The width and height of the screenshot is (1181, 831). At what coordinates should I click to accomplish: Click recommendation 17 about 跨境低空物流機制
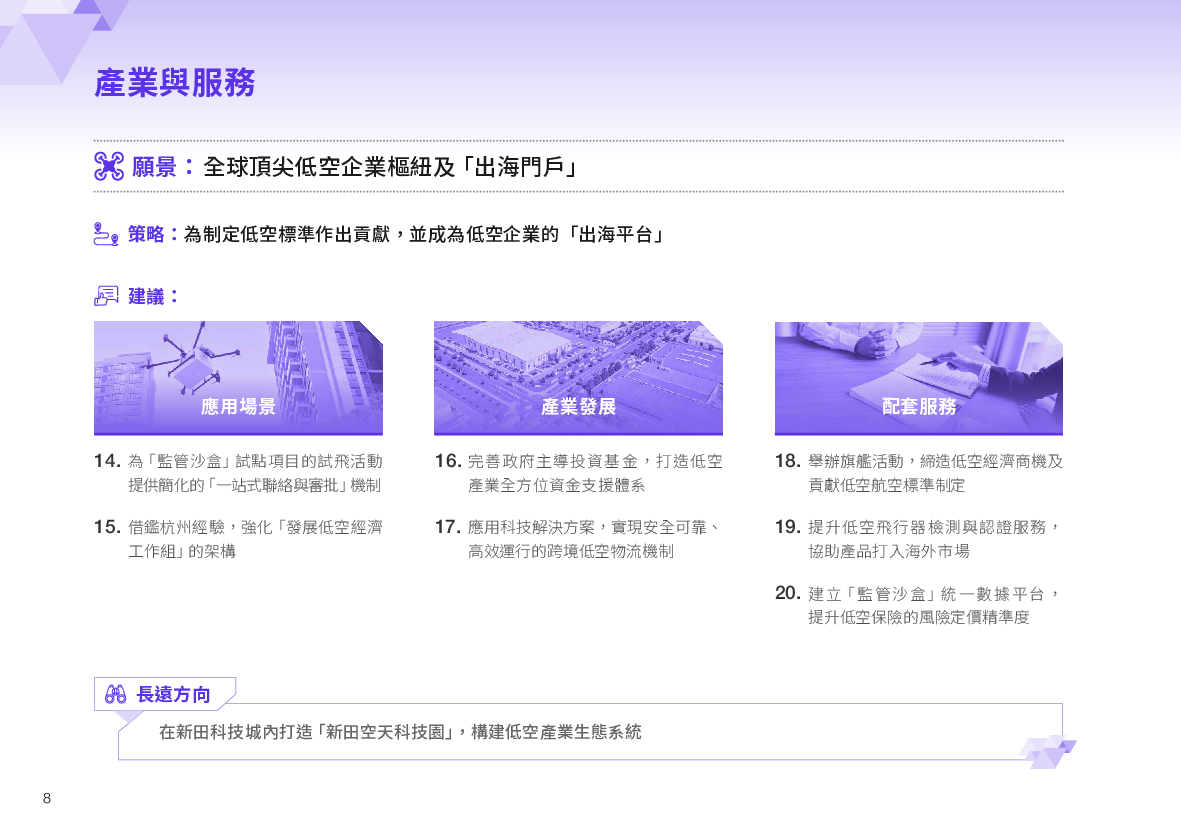[578, 539]
